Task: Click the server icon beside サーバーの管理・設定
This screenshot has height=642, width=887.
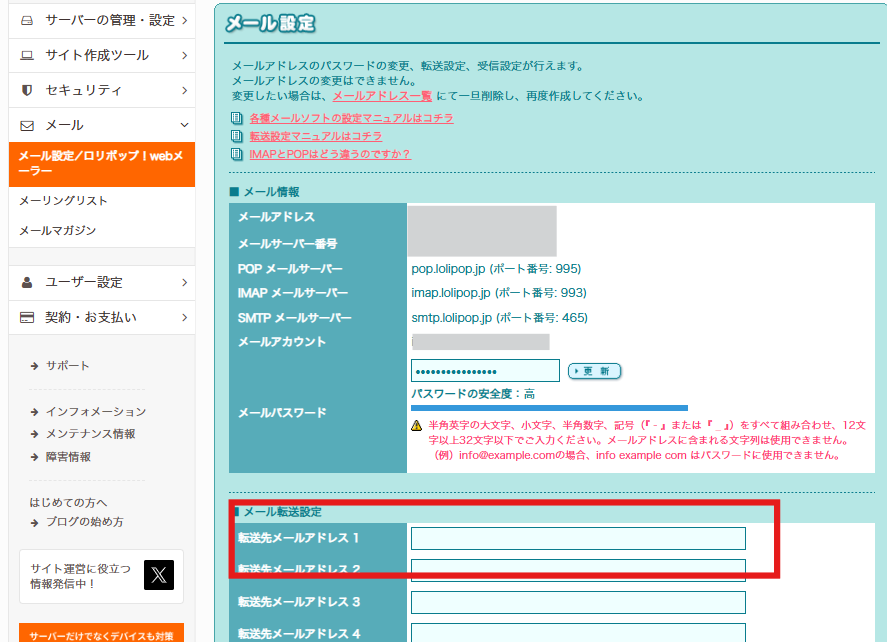Action: click(27, 20)
